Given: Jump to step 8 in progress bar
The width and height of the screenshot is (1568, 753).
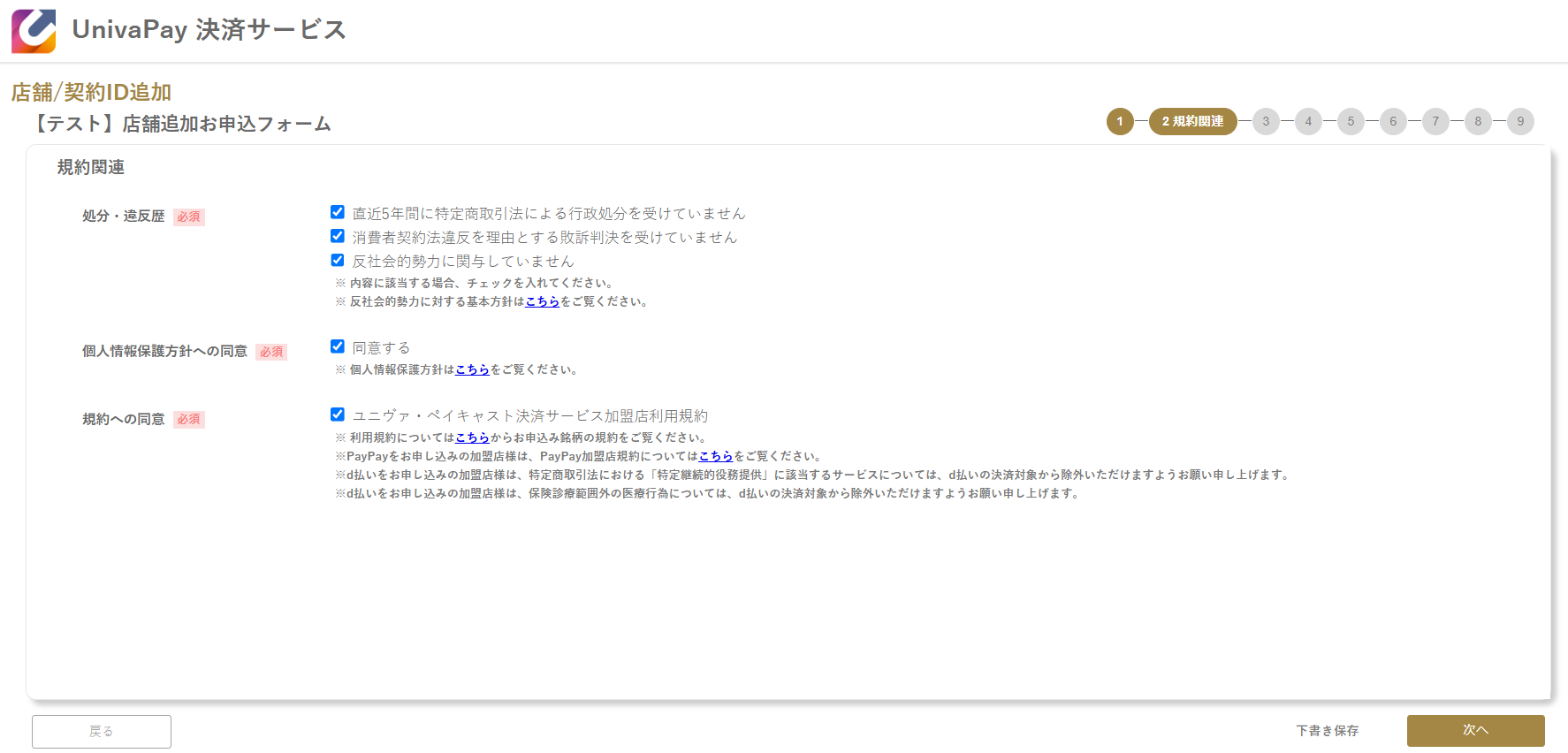Looking at the screenshot, I should click(1478, 121).
